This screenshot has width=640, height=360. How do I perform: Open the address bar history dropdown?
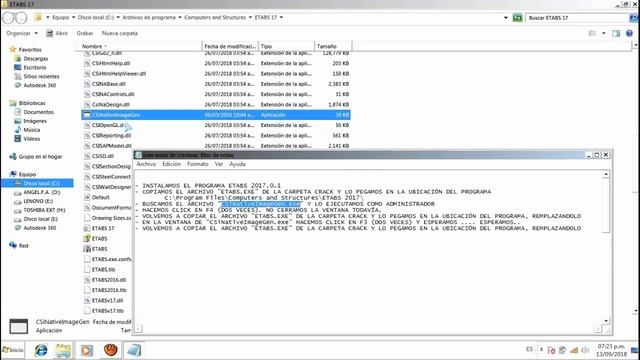506,18
